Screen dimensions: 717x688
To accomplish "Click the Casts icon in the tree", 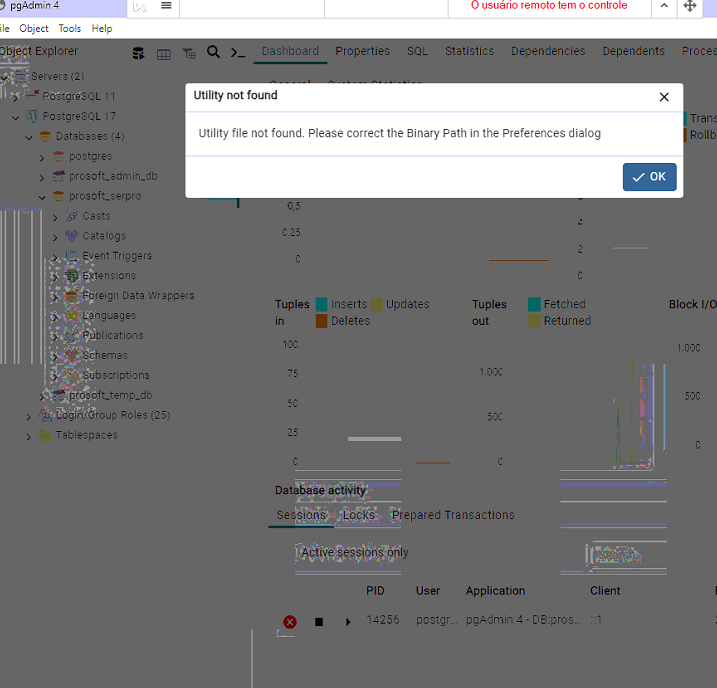I will pos(72,216).
